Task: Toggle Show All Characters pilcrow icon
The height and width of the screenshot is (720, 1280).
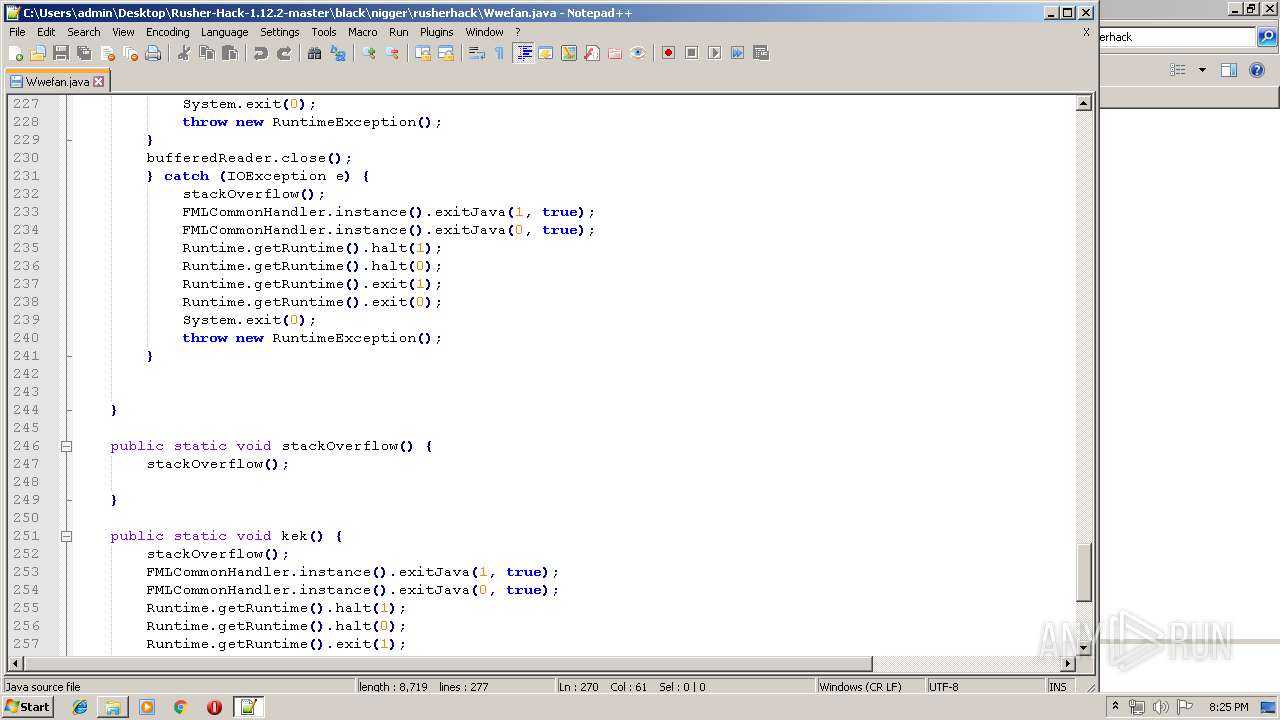Action: click(499, 53)
